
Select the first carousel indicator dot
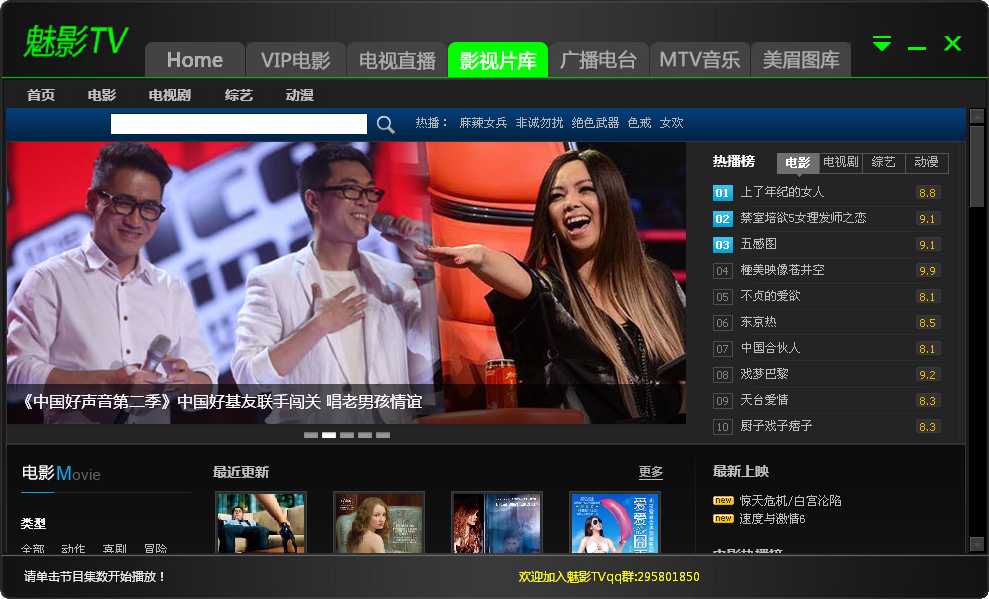point(311,435)
